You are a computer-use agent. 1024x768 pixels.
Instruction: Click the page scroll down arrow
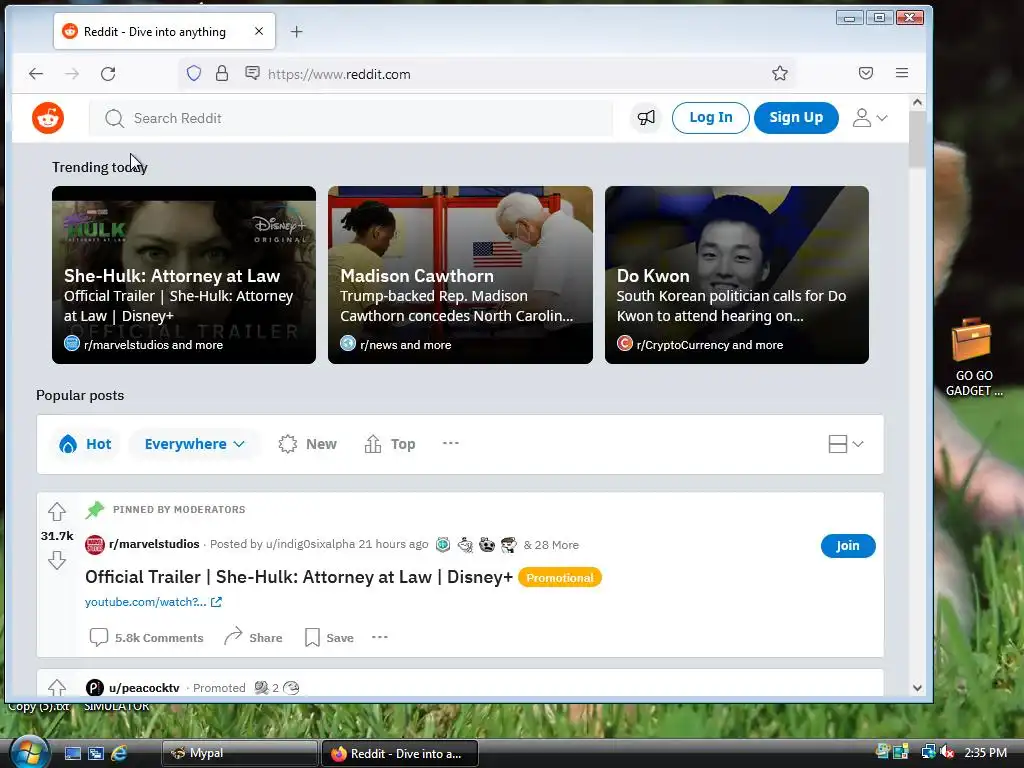[x=917, y=688]
